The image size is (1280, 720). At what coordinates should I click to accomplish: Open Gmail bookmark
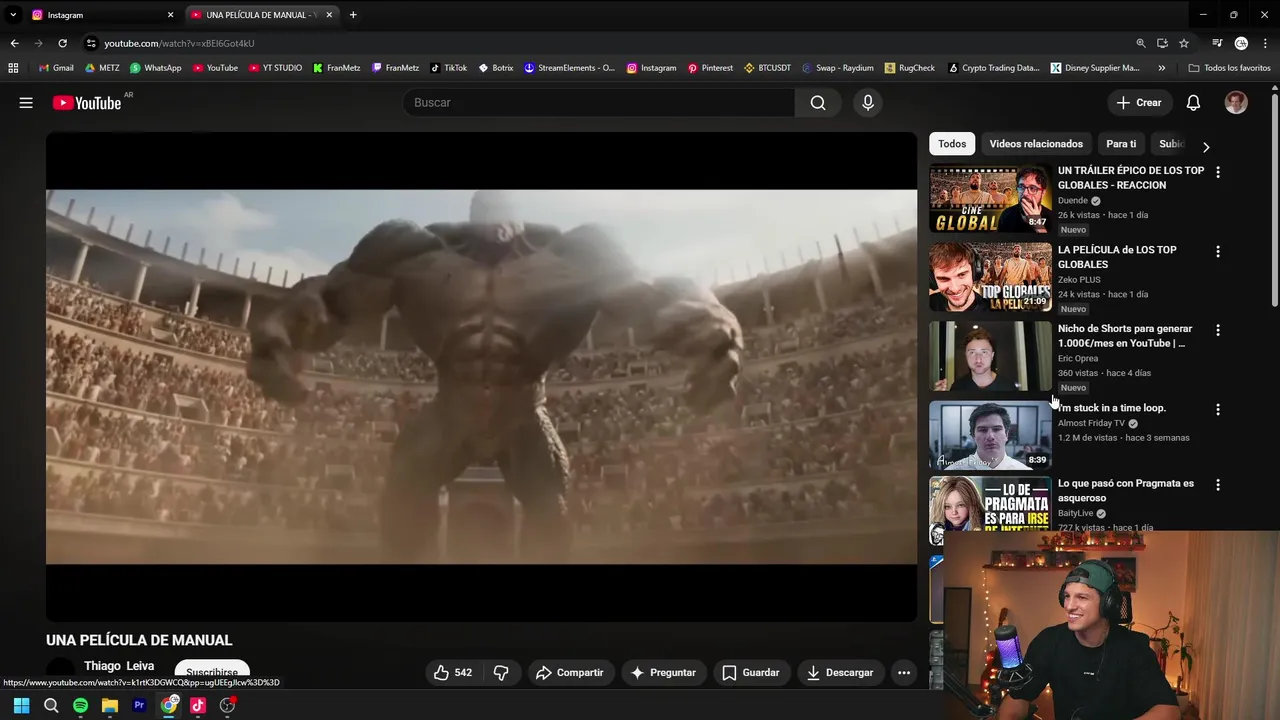(56, 68)
